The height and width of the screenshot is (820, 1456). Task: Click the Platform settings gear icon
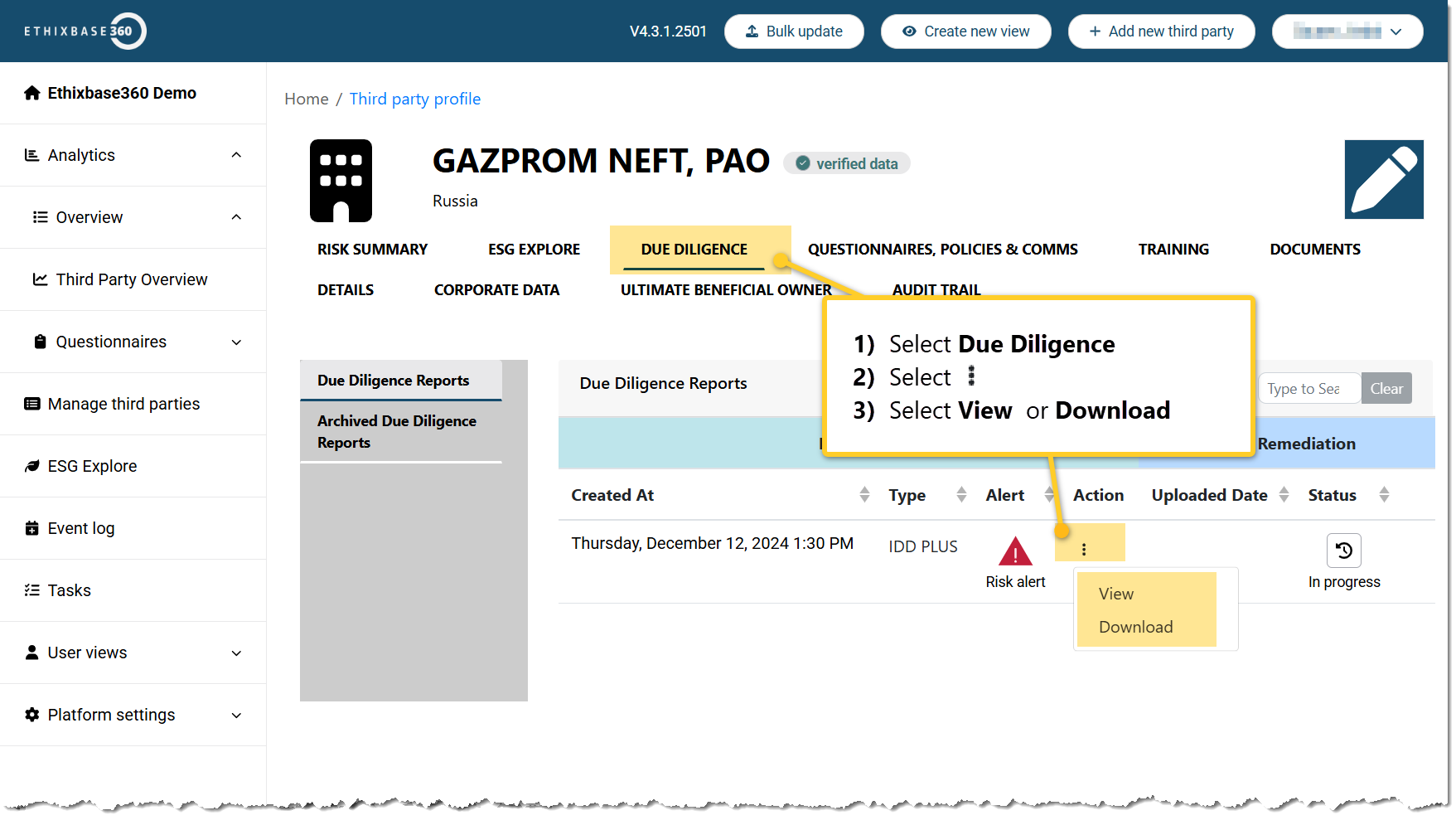(x=32, y=715)
